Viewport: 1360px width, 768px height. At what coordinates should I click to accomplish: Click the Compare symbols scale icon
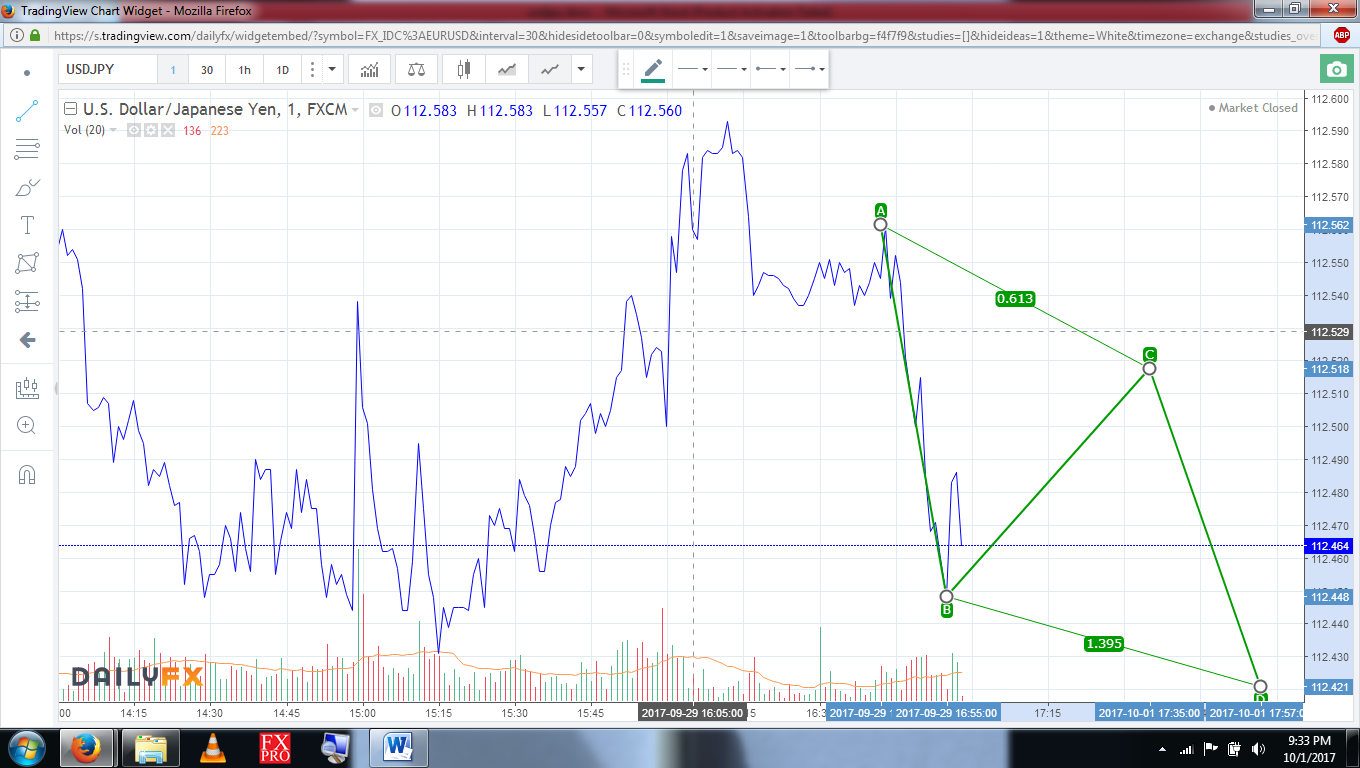[x=416, y=70]
